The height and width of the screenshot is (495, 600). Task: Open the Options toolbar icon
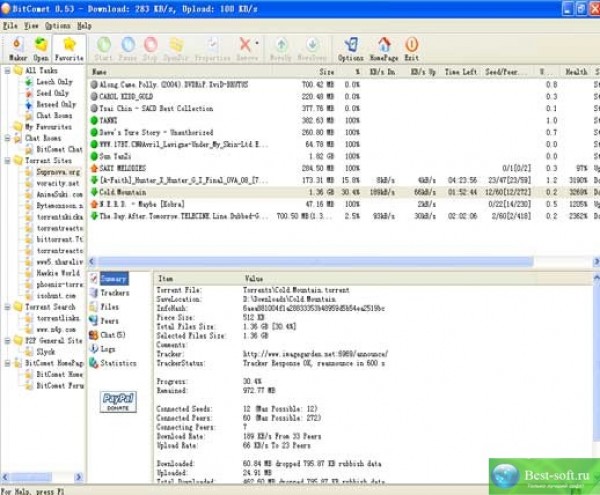pyautogui.click(x=351, y=49)
